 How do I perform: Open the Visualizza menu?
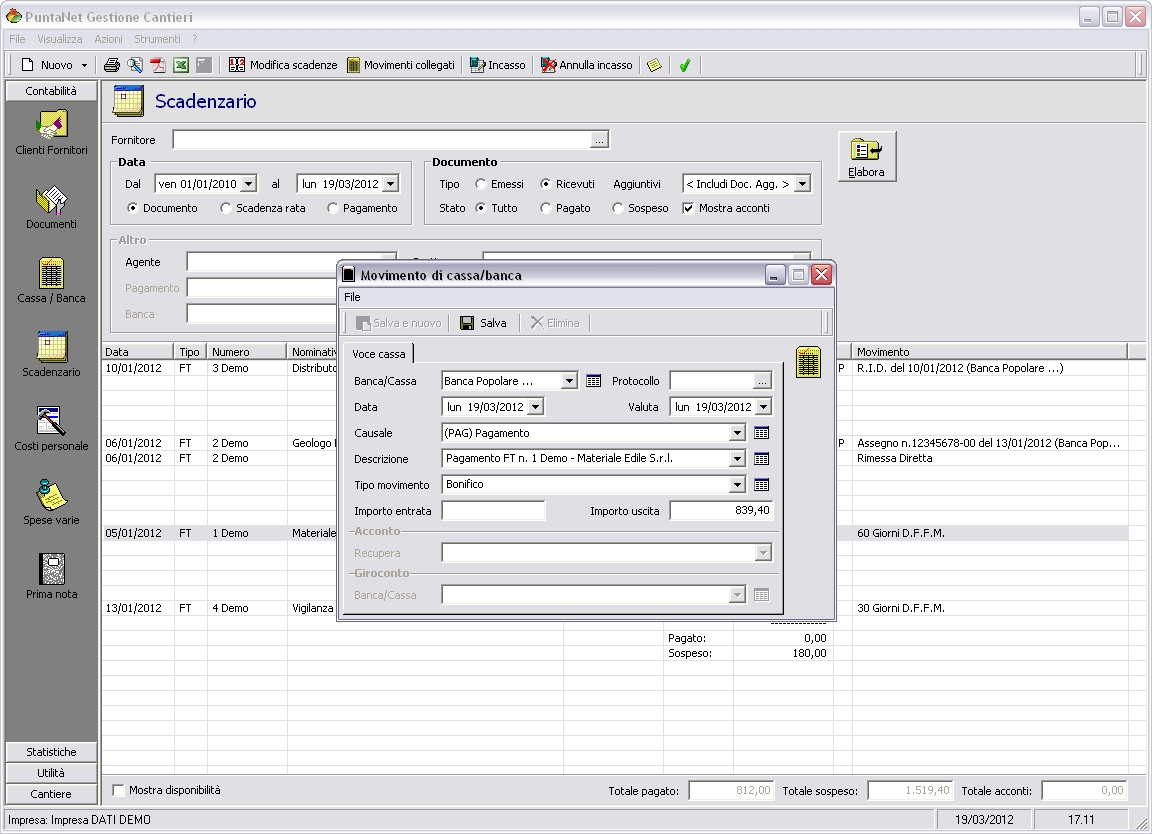click(x=60, y=39)
